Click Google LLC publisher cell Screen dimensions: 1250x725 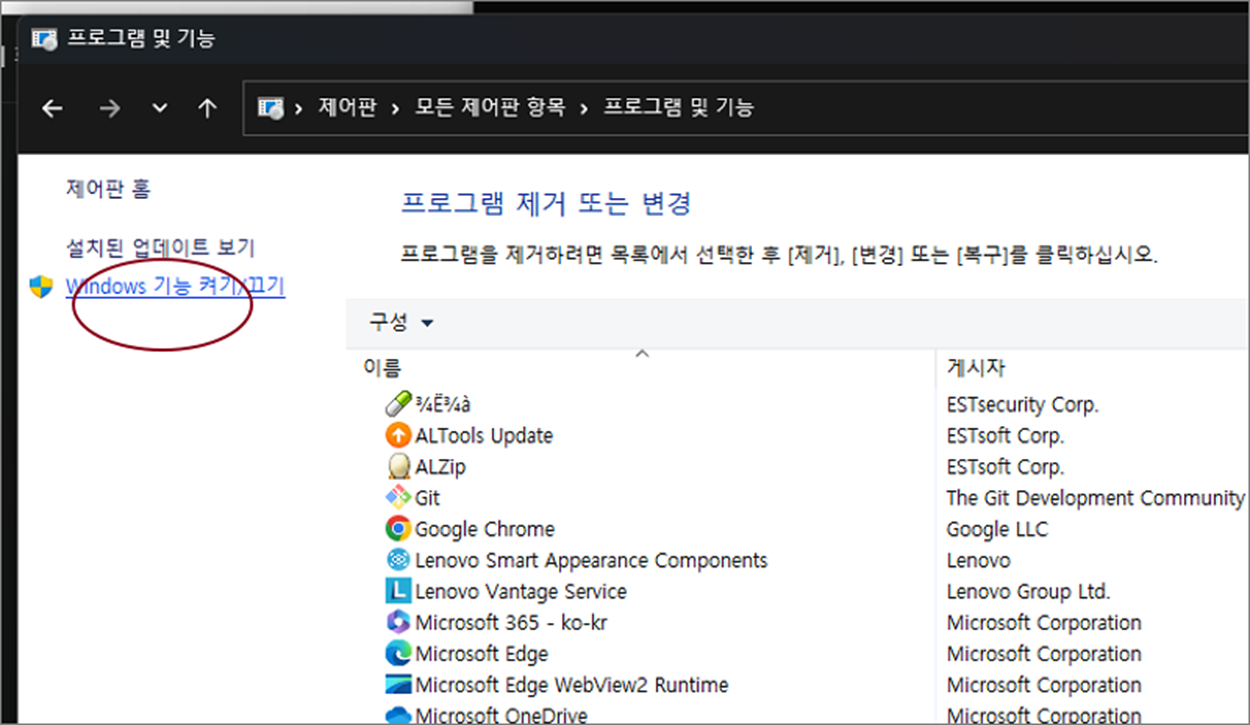click(997, 529)
